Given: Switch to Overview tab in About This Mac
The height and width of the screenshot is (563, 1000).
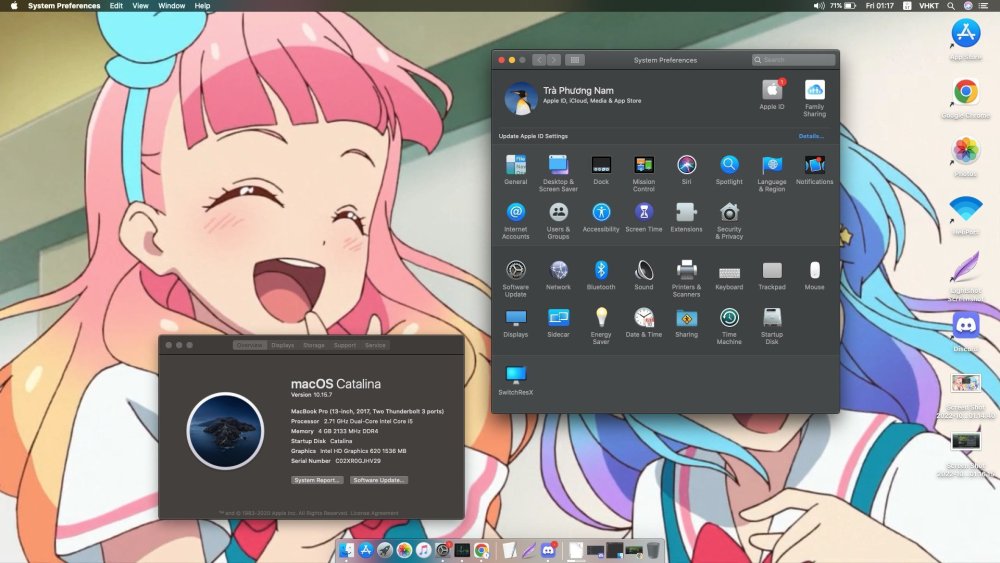Looking at the screenshot, I should click(249, 345).
